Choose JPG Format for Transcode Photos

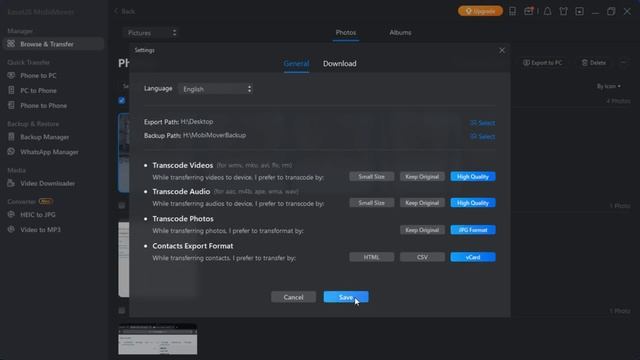473,230
